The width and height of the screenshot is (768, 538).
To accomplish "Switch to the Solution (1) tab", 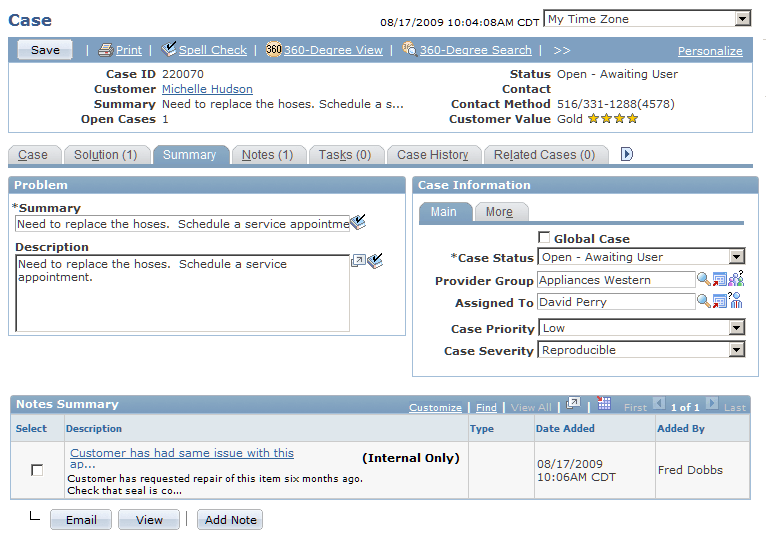I will click(x=106, y=155).
